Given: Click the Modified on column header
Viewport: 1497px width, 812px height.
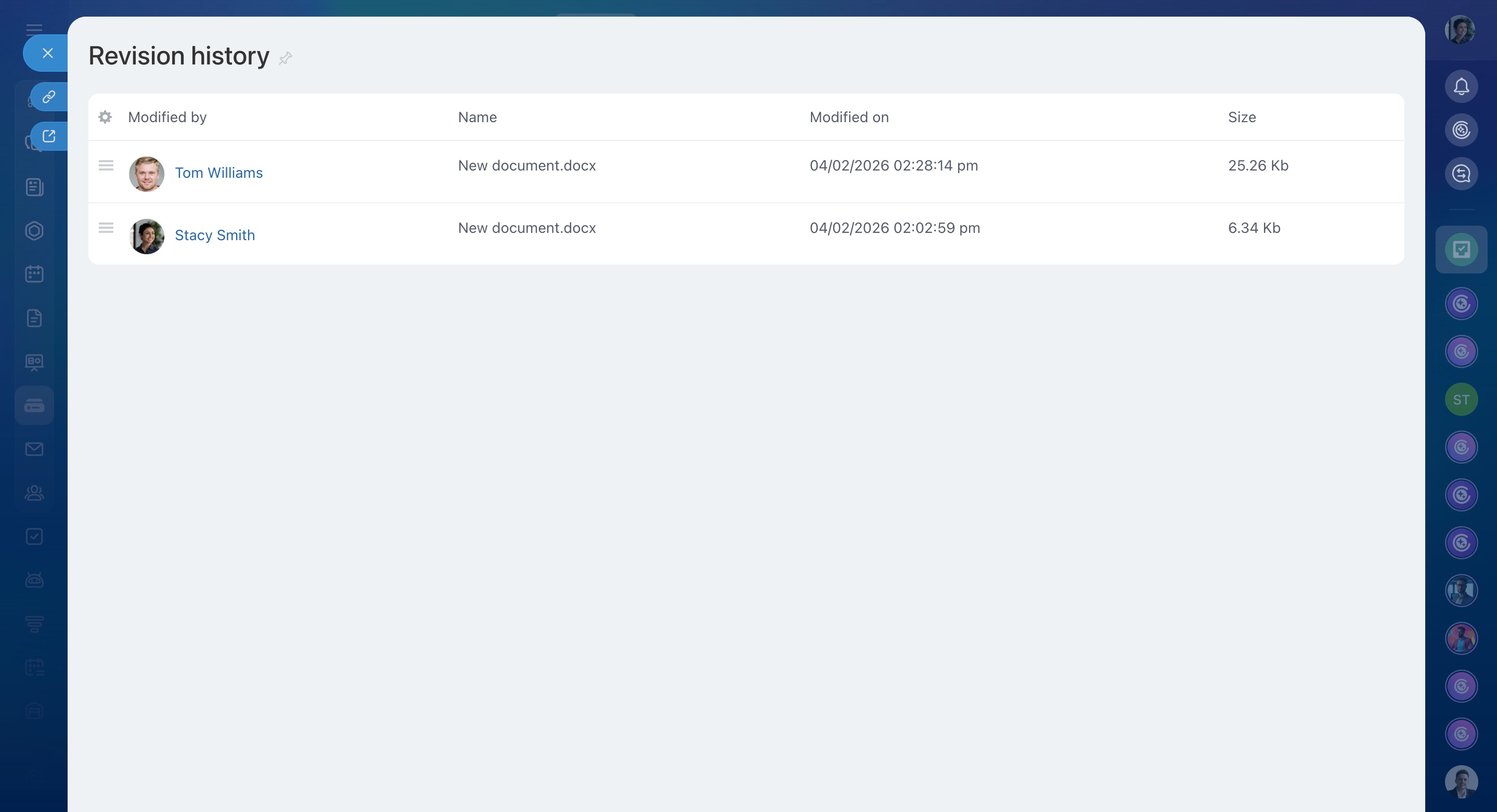Looking at the screenshot, I should point(848,117).
